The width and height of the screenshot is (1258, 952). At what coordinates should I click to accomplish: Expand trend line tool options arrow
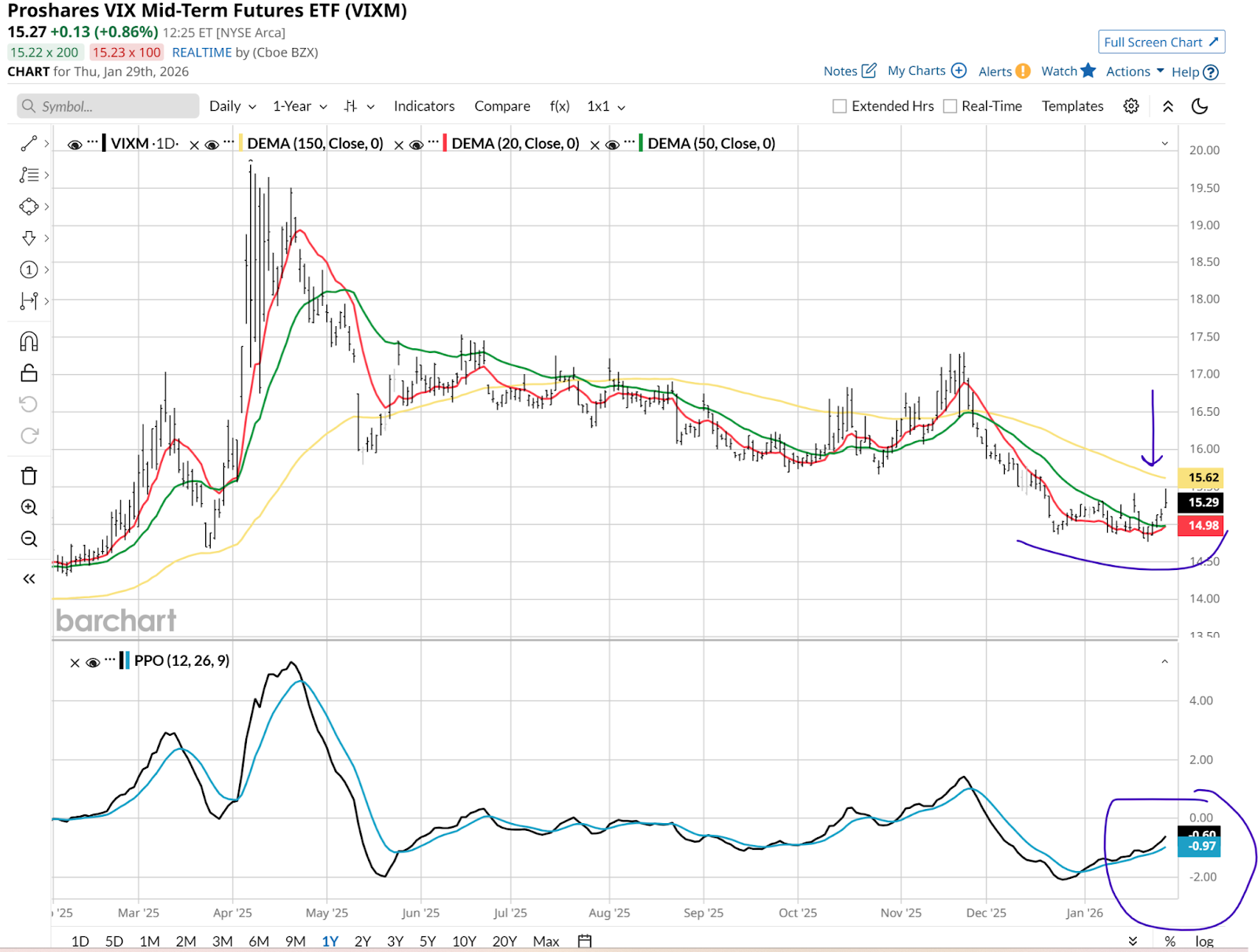[47, 143]
